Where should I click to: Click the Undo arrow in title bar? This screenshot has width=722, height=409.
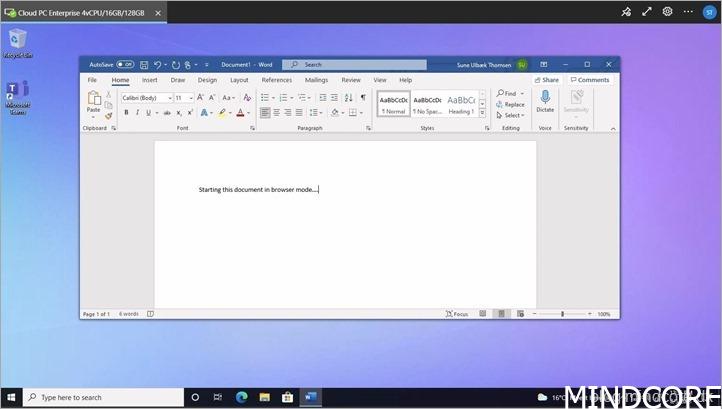pyautogui.click(x=158, y=65)
